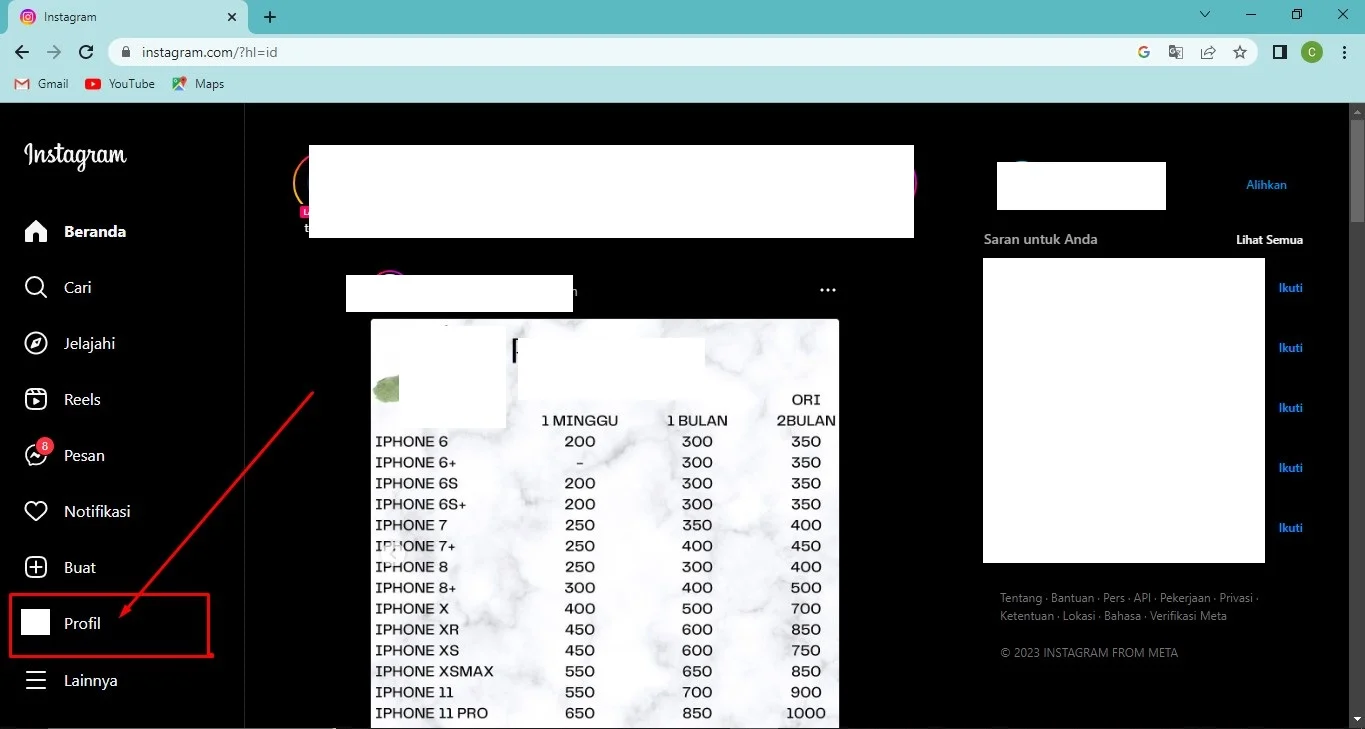Open Verifikasi Meta footer link

click(x=1189, y=616)
